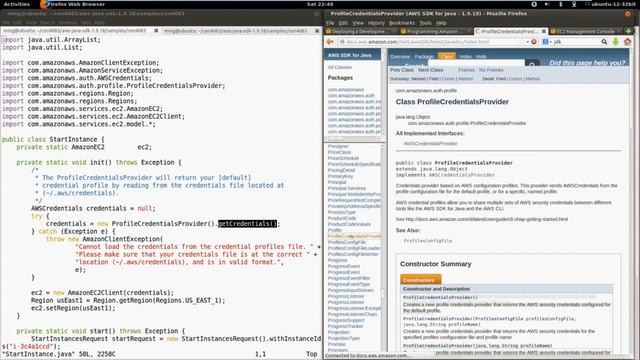Open the Activities overview
The width and height of the screenshot is (640, 360).
point(17,4)
